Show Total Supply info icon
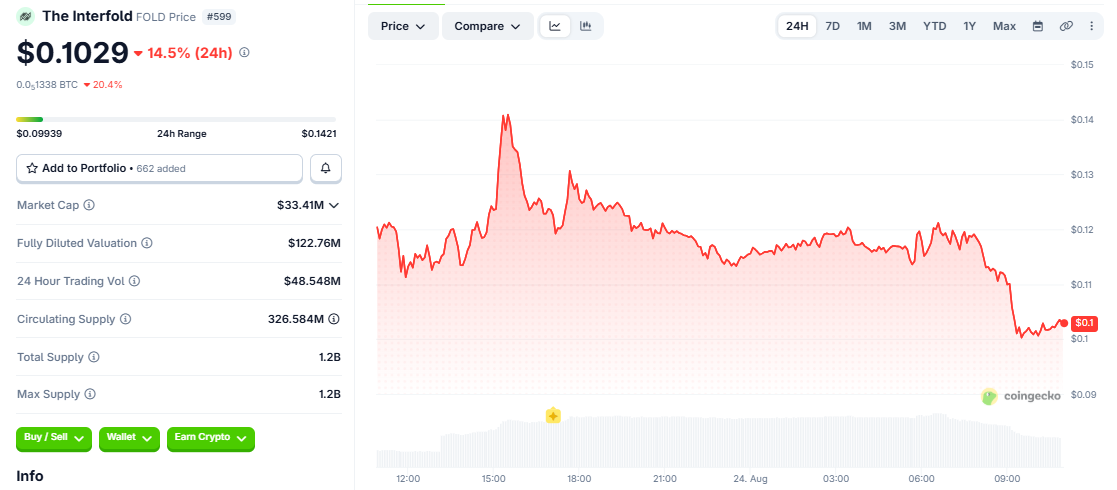Screen dimensions: 1117x490 pyautogui.click(x=94, y=357)
